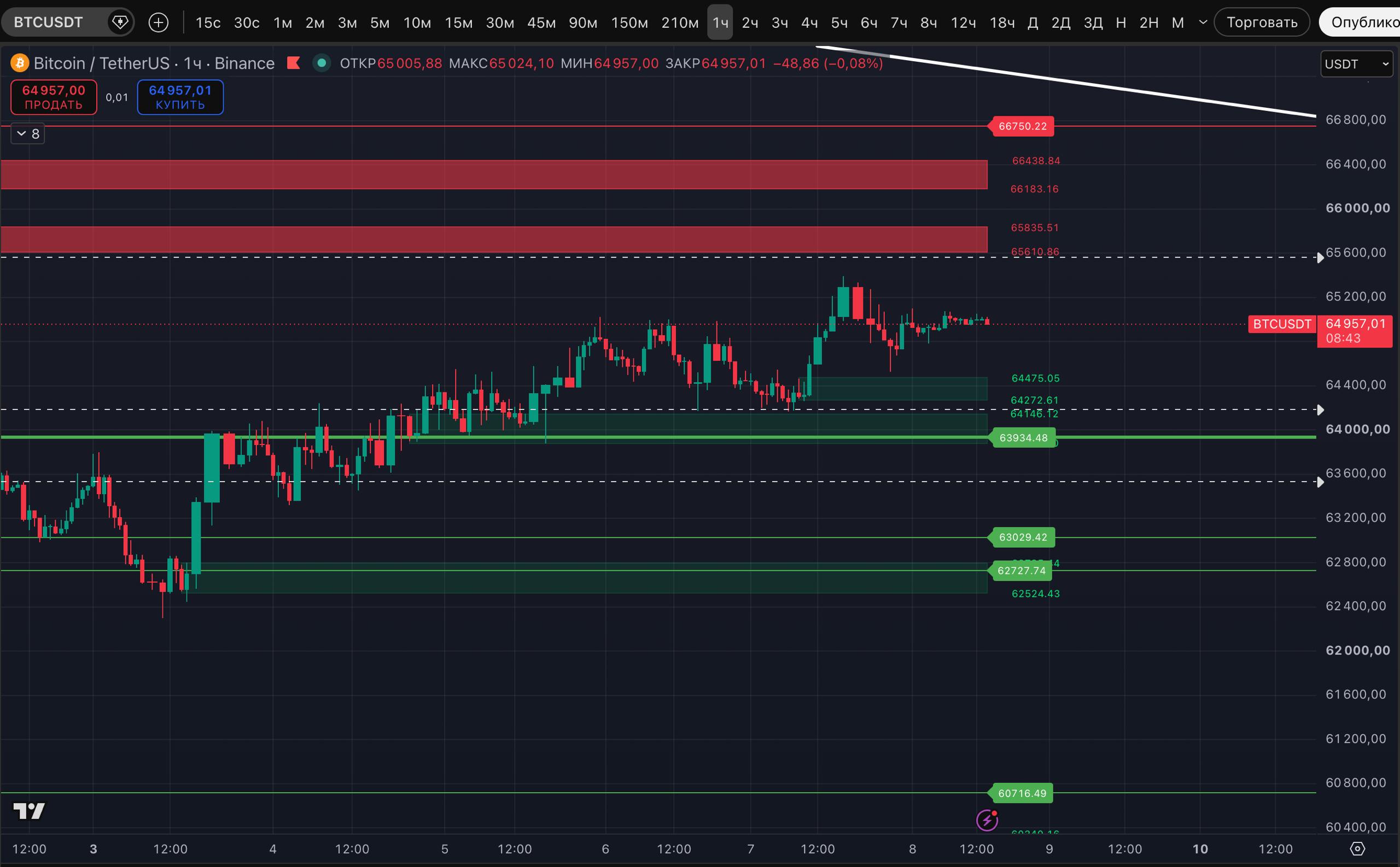The width and height of the screenshot is (1400, 867).
Task: Click the 66183.16 zone label
Action: (1035, 189)
